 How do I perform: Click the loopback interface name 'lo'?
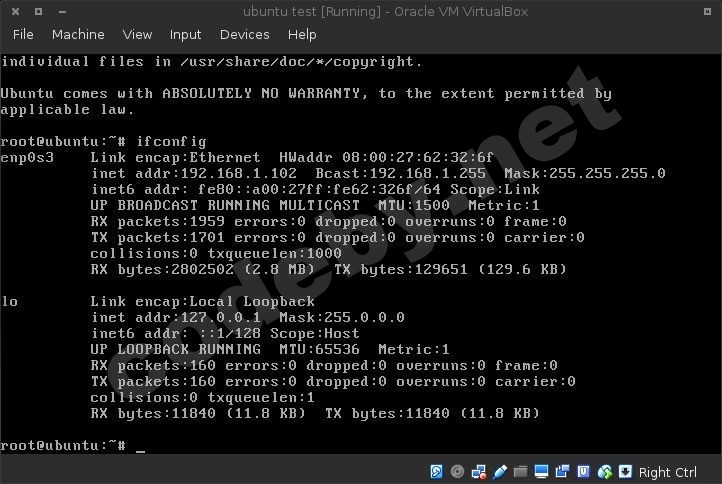(9, 302)
